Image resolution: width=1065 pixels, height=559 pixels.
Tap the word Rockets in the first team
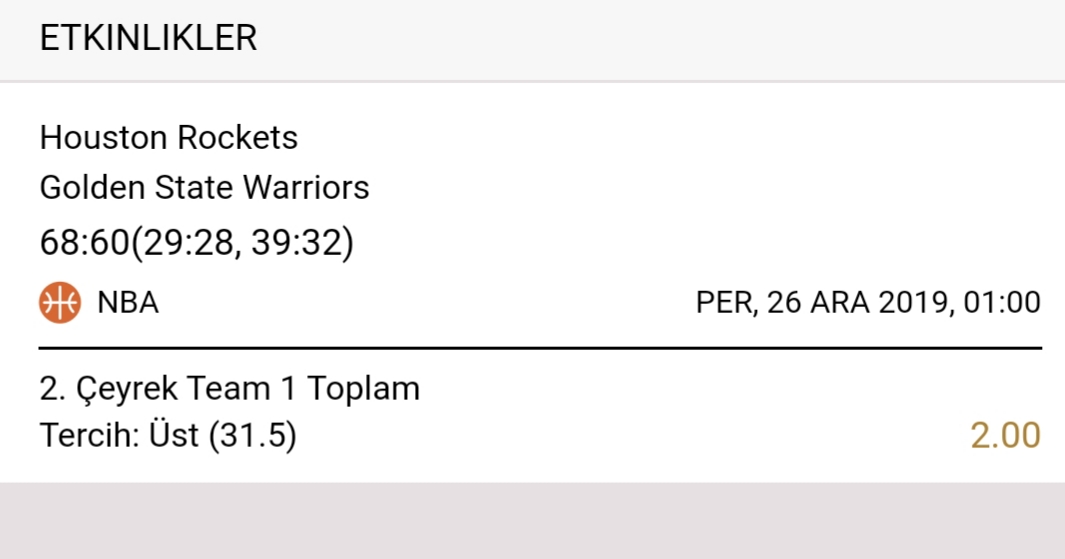click(x=238, y=138)
